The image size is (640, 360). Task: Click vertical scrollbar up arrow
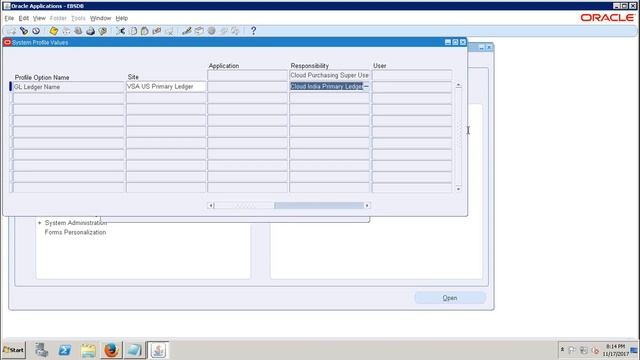(x=458, y=85)
